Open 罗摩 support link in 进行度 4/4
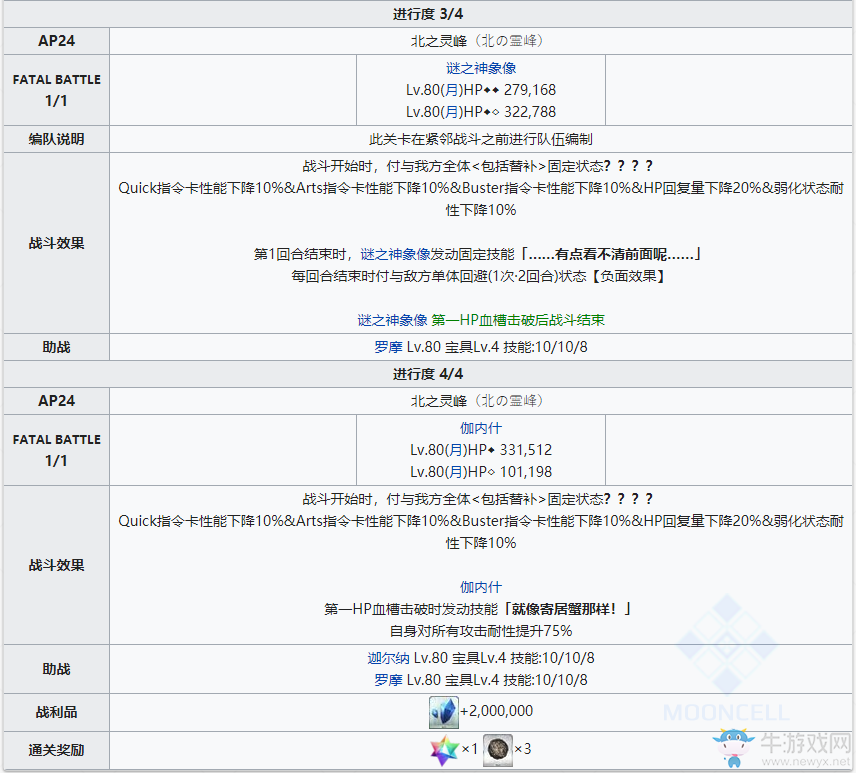Screen dimensions: 856x773 (388, 680)
